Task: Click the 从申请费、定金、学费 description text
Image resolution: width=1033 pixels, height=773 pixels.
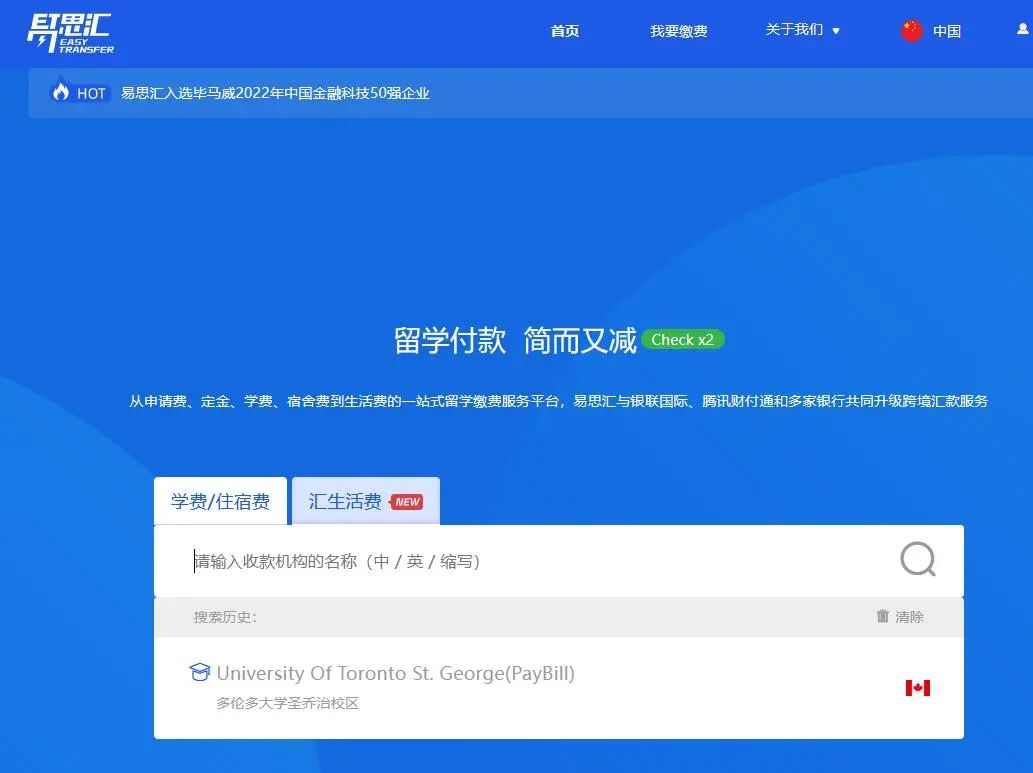Action: (x=559, y=401)
